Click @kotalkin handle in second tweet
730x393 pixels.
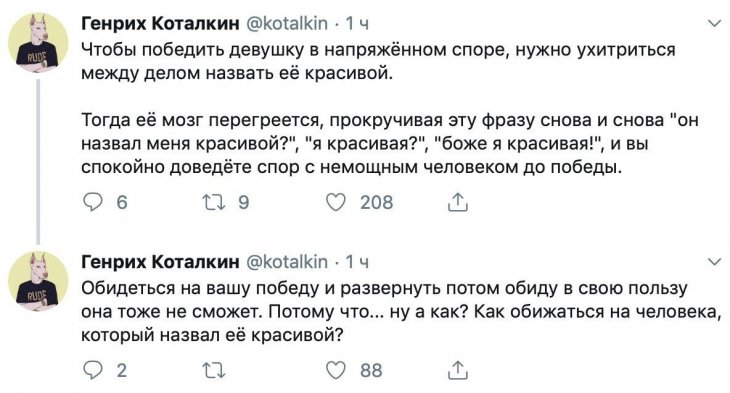coord(286,262)
